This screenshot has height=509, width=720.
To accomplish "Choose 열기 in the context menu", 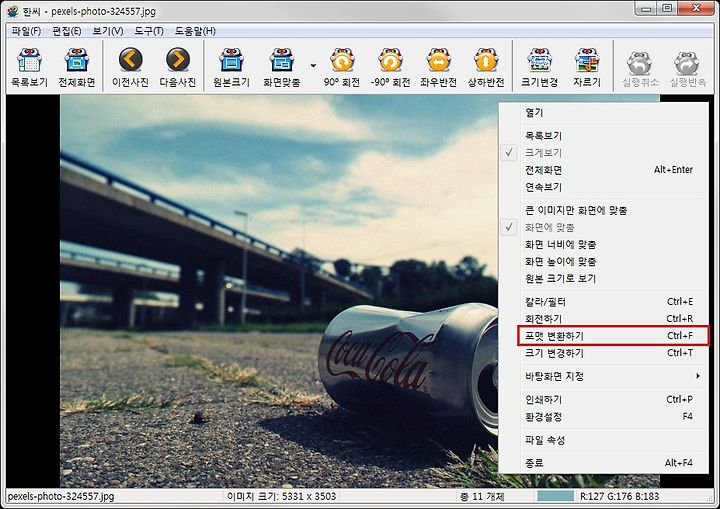I will point(604,113).
